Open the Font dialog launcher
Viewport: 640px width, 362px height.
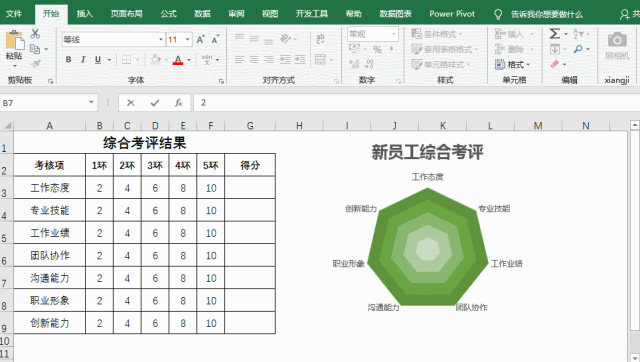(x=221, y=81)
